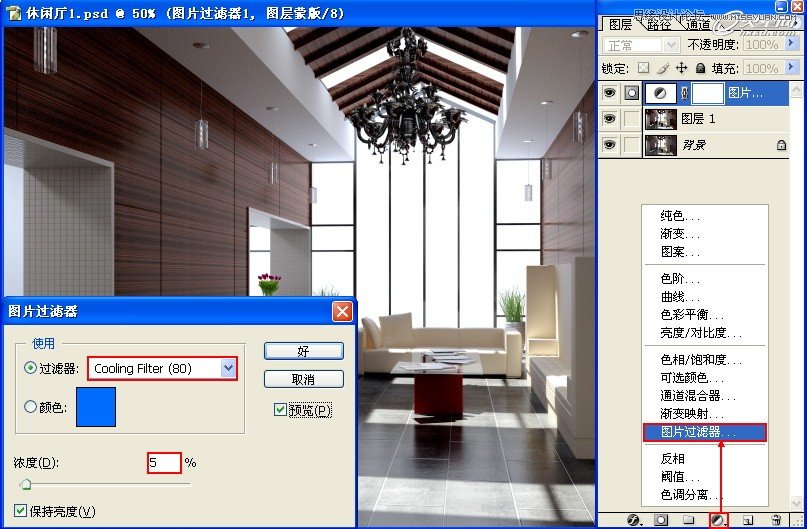Screen dimensions: 807x529
Task: Click lock all padlock icon
Action: pos(700,68)
